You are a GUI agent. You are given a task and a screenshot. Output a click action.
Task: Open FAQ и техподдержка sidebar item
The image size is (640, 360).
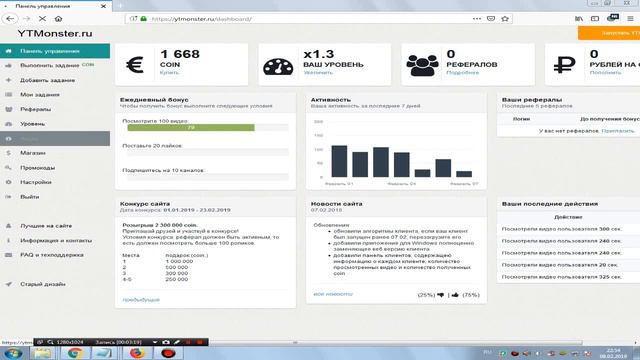point(55,255)
